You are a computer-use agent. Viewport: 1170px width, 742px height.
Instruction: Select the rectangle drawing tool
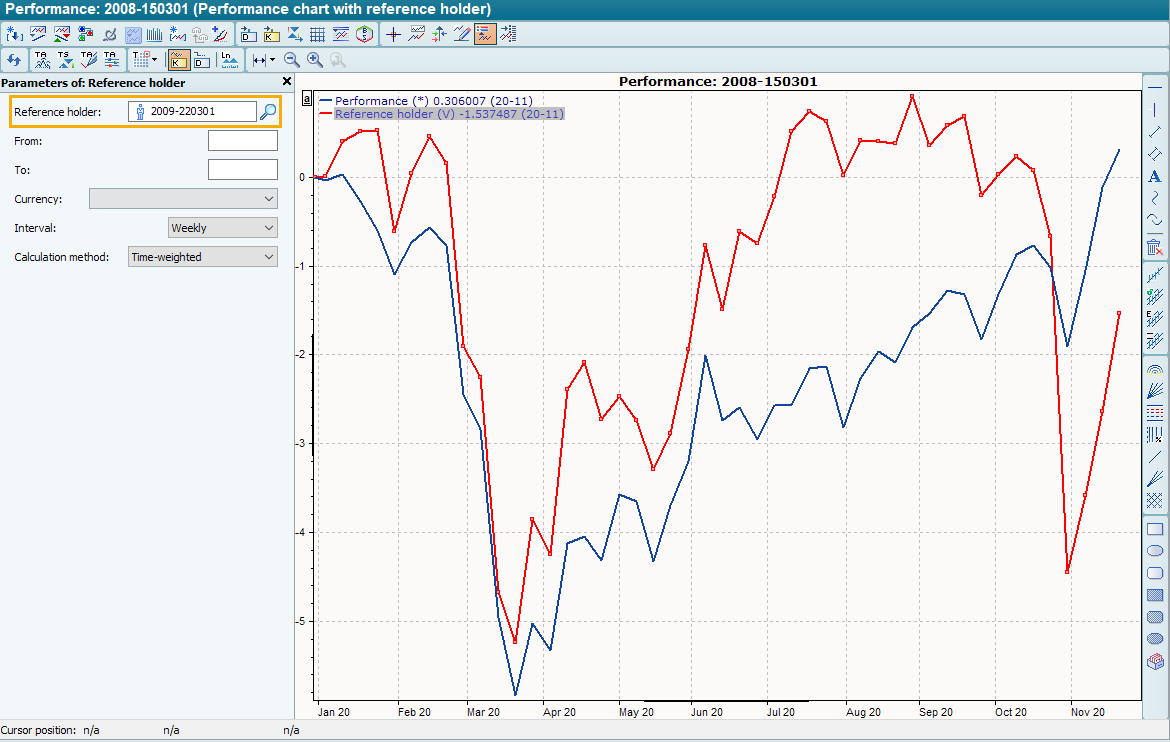(x=1154, y=529)
